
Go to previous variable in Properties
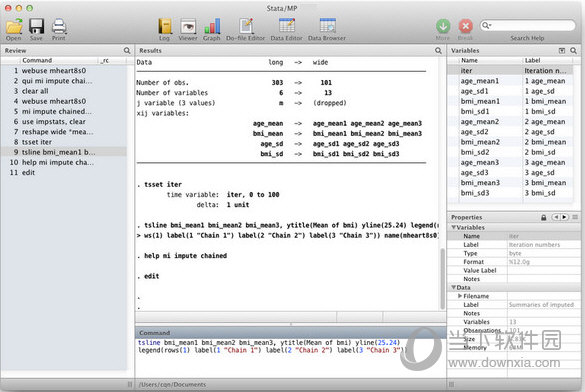(x=556, y=217)
